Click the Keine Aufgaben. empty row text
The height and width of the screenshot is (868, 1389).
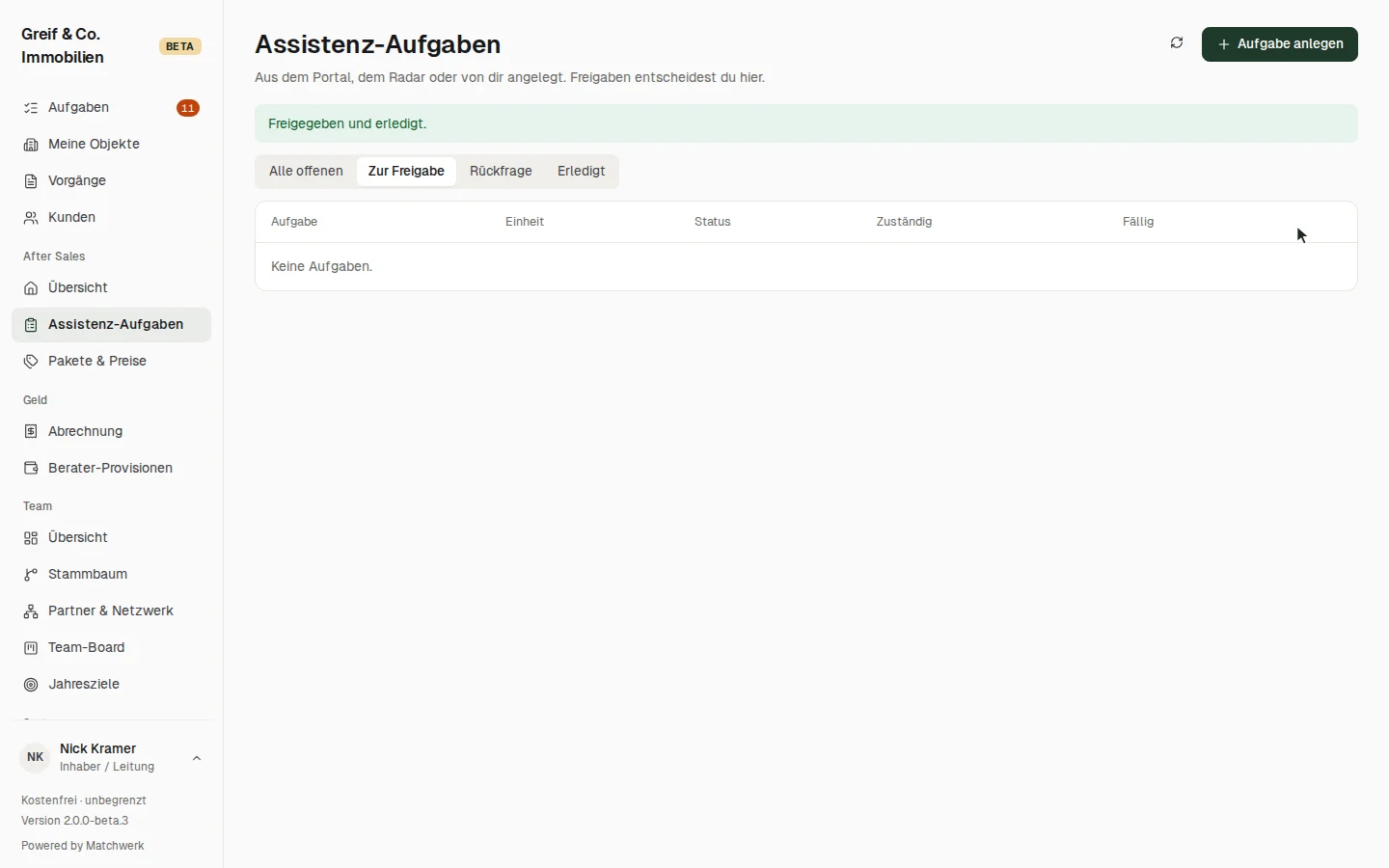tap(322, 266)
